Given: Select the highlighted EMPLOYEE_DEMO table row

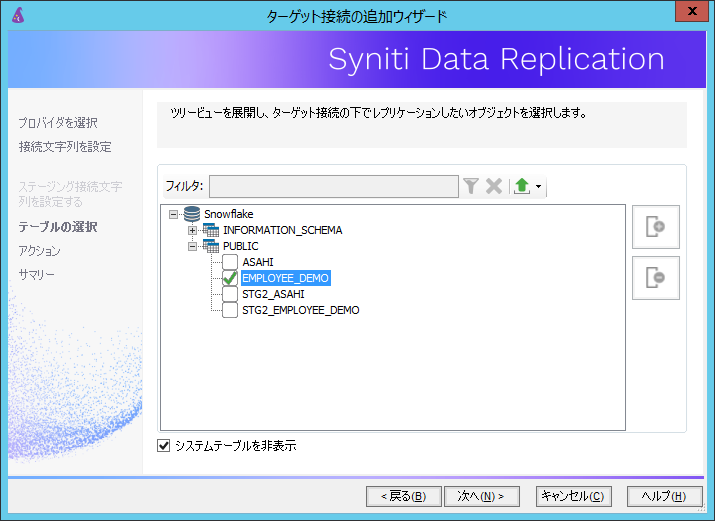Looking at the screenshot, I should 285,278.
